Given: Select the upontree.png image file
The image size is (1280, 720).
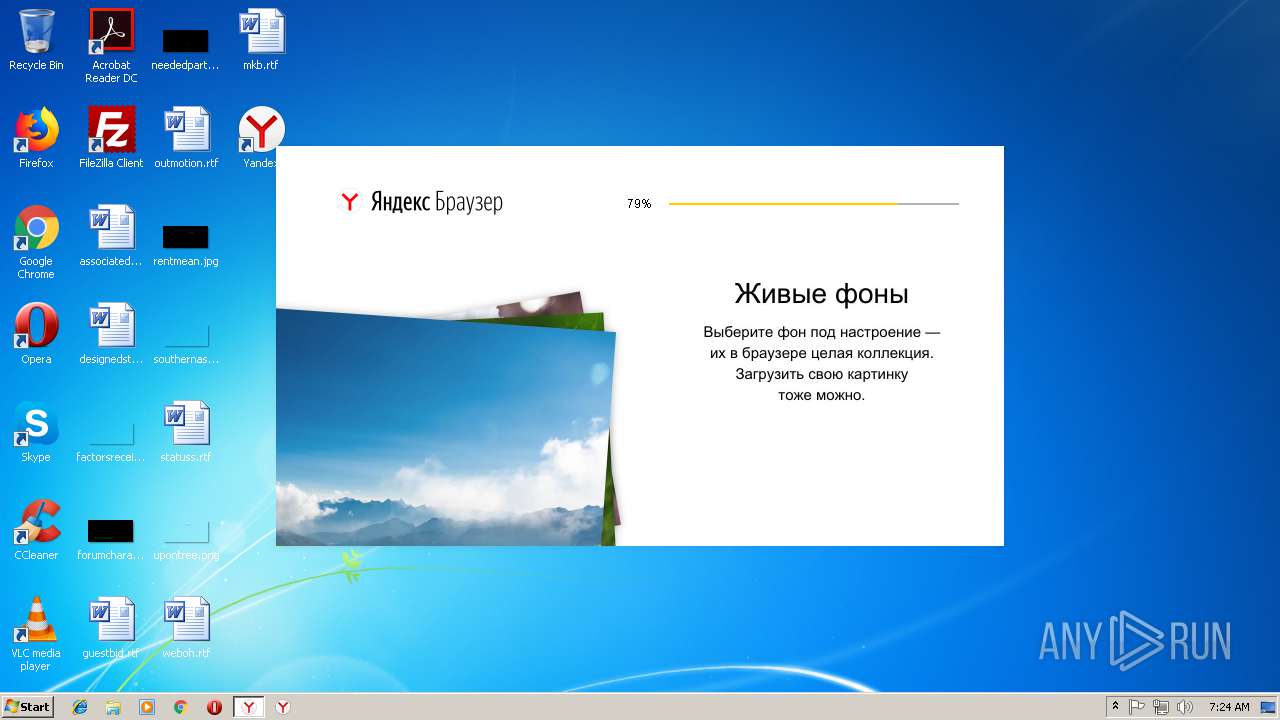Looking at the screenshot, I should (186, 540).
